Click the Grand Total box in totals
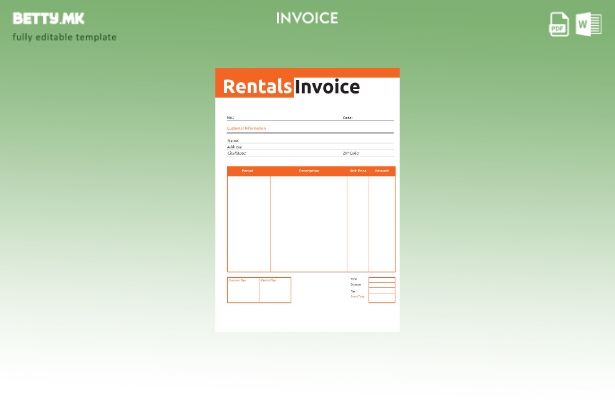This screenshot has width=615, height=400. [x=381, y=297]
